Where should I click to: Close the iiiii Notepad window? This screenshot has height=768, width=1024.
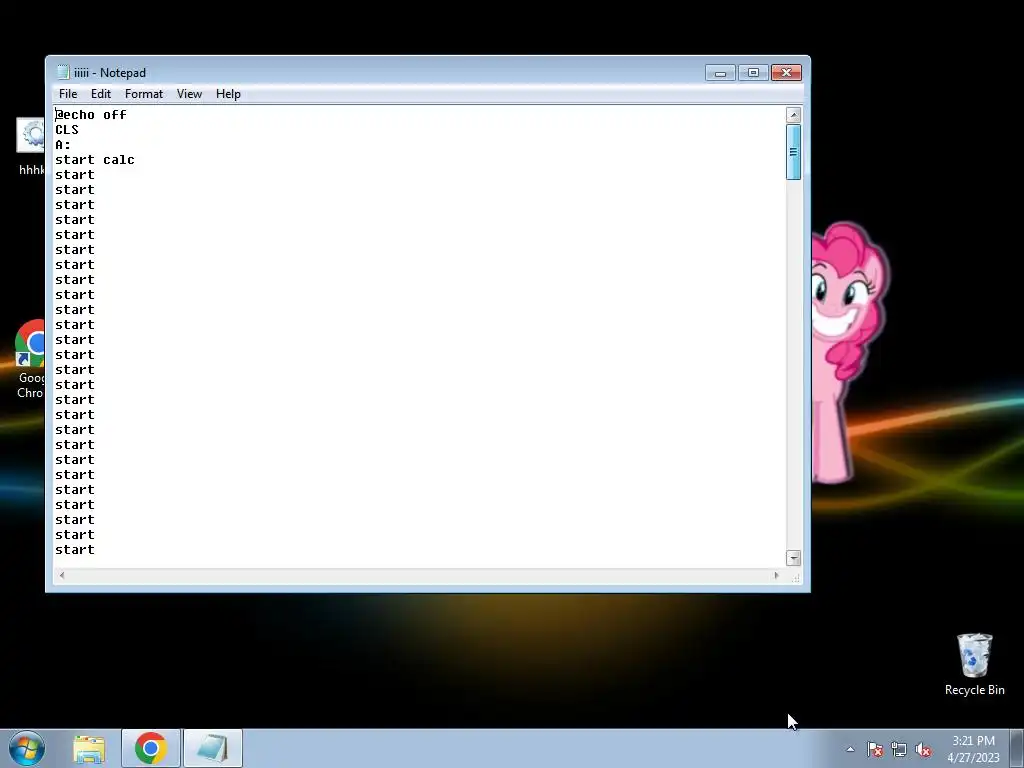786,72
